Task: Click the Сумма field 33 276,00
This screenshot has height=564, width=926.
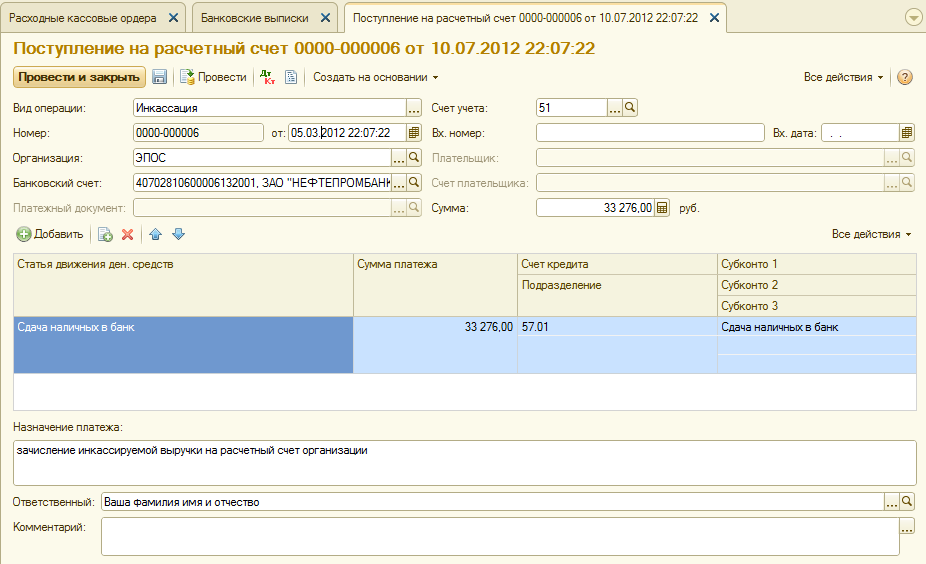Action: (x=595, y=208)
